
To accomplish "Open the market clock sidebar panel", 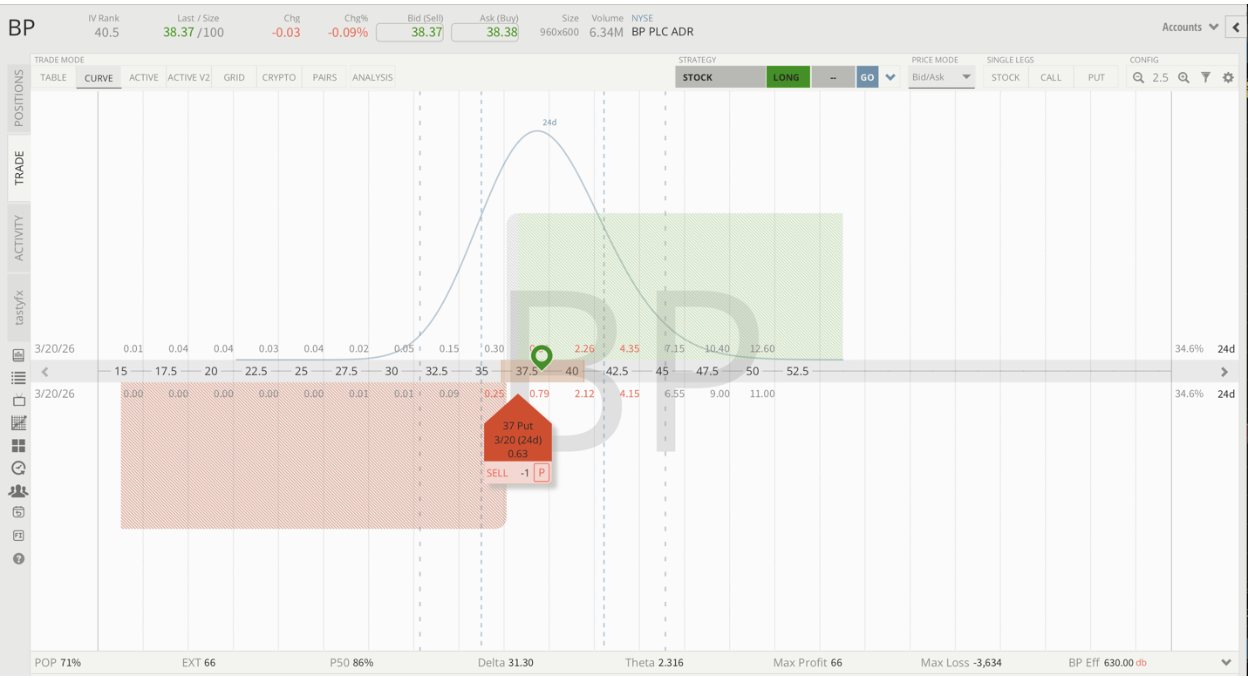I will click(x=17, y=468).
